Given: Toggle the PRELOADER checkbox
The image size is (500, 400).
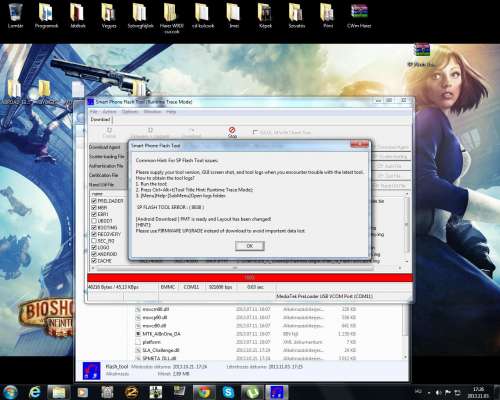Looking at the screenshot, I should click(x=94, y=201).
